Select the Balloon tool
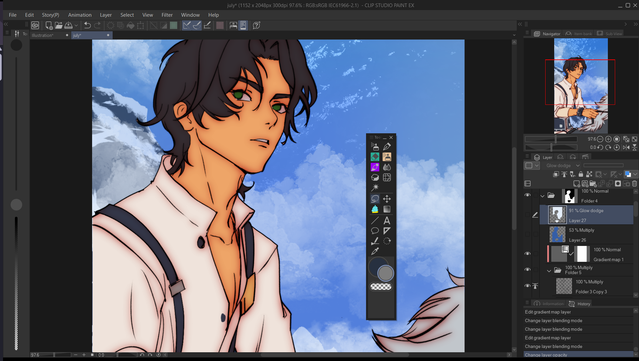 (x=375, y=231)
